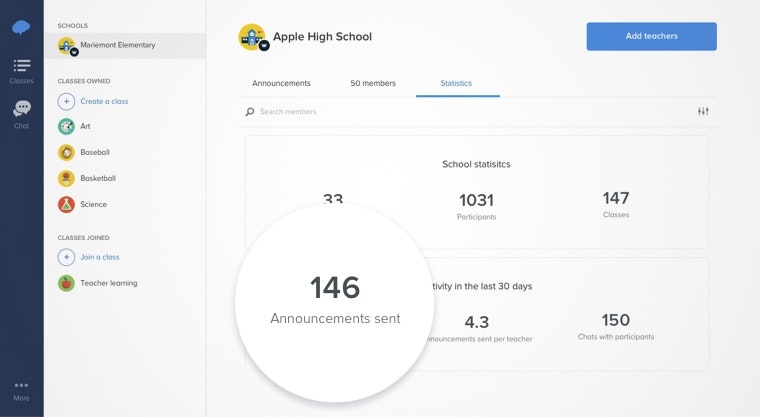
Task: Click the 4.3 announcements per teacher figure
Action: 477,329
